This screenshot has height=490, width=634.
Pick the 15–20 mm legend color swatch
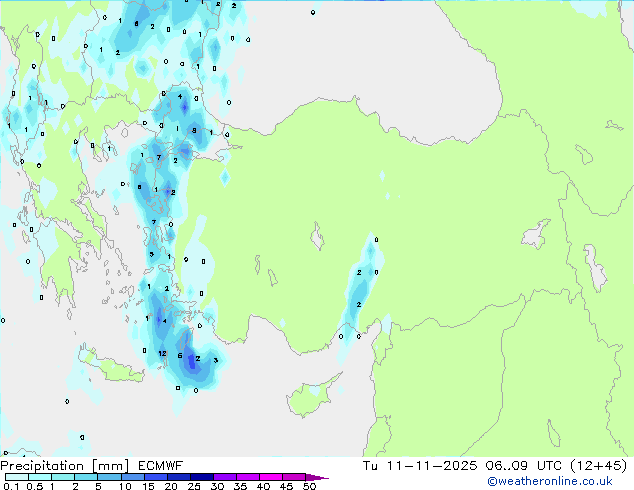156,477
